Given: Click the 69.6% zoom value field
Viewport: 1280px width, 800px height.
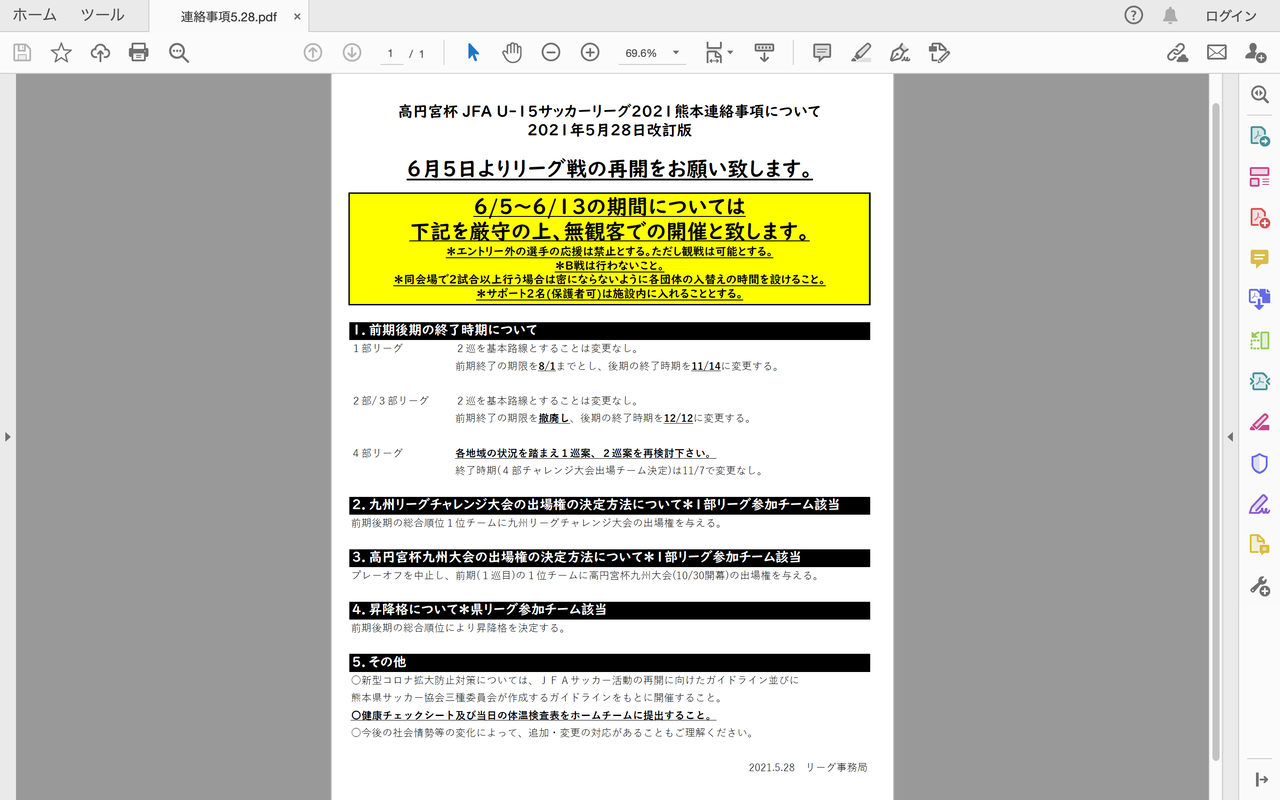Looking at the screenshot, I should pos(641,53).
